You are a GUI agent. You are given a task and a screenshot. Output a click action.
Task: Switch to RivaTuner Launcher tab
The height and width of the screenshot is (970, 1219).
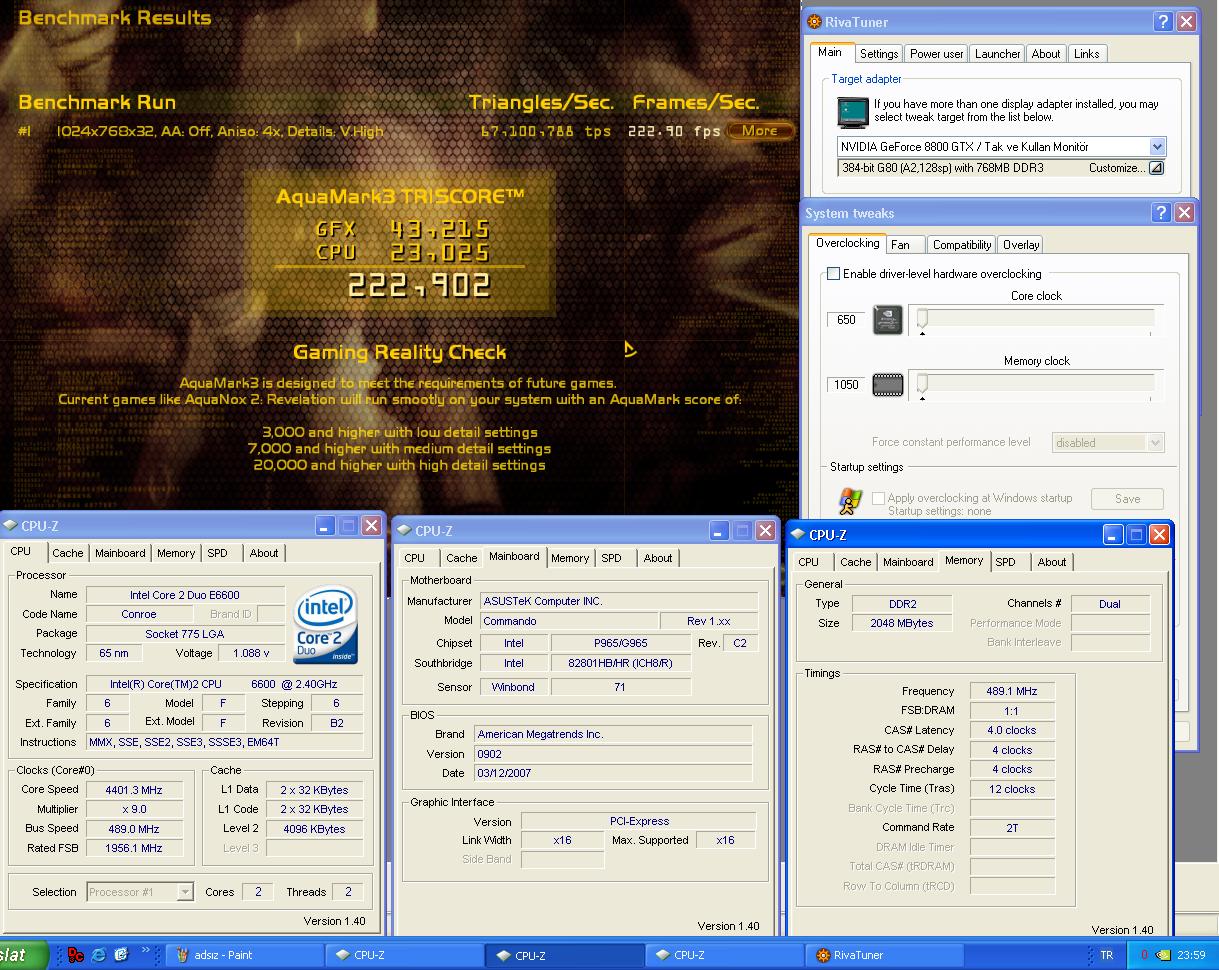tap(997, 54)
